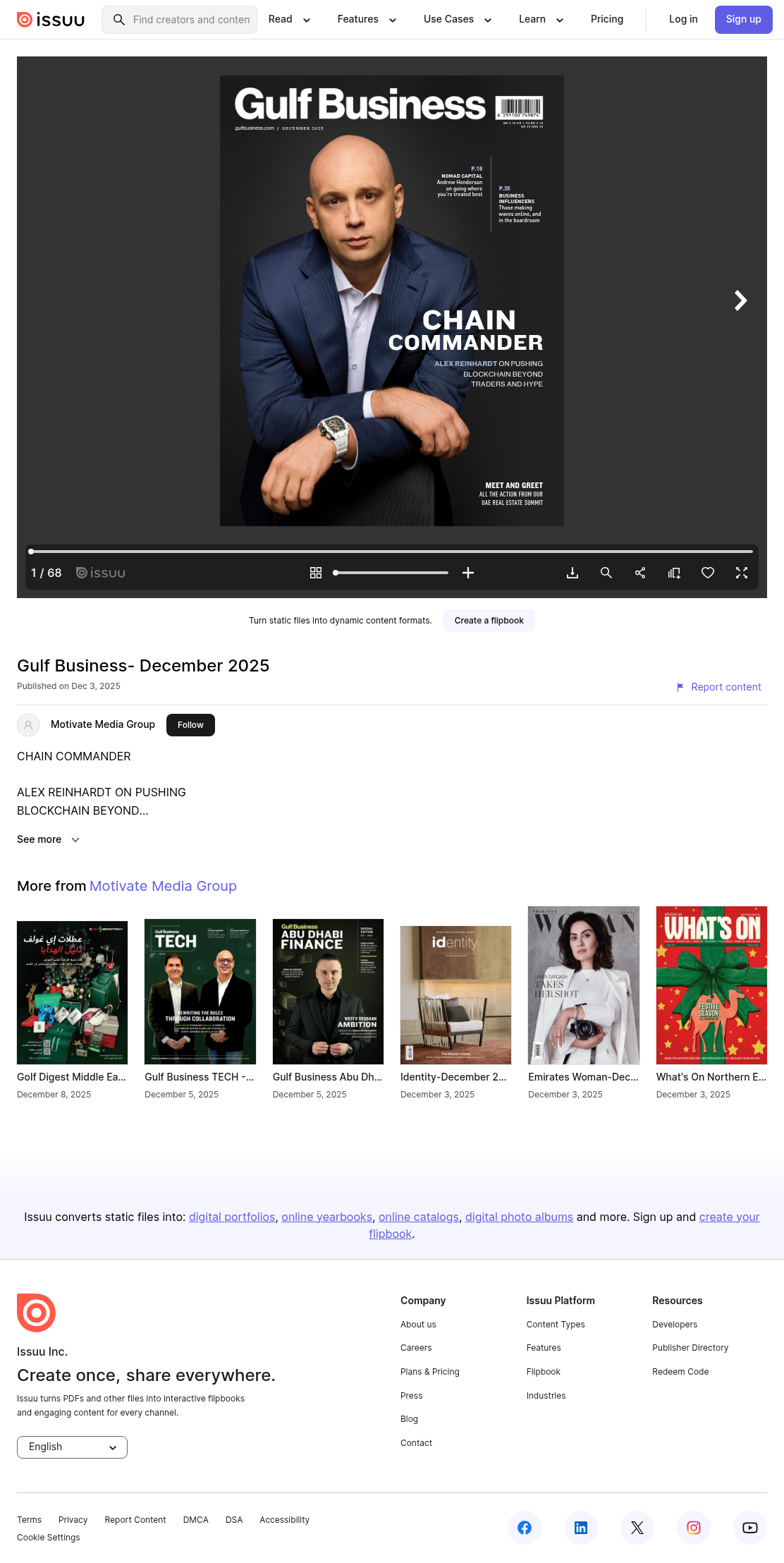784x1563 pixels.
Task: Click the footer Issuu logo
Action: [x=36, y=1313]
